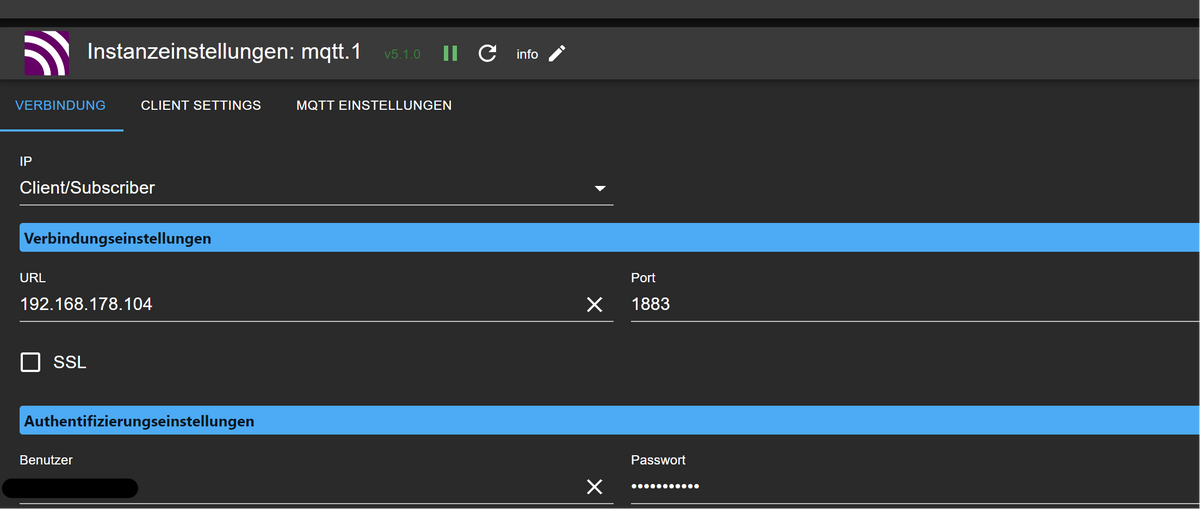Viewport: 1200px width, 509px height.
Task: Click into the Port field showing 1883
Action: (x=900, y=304)
